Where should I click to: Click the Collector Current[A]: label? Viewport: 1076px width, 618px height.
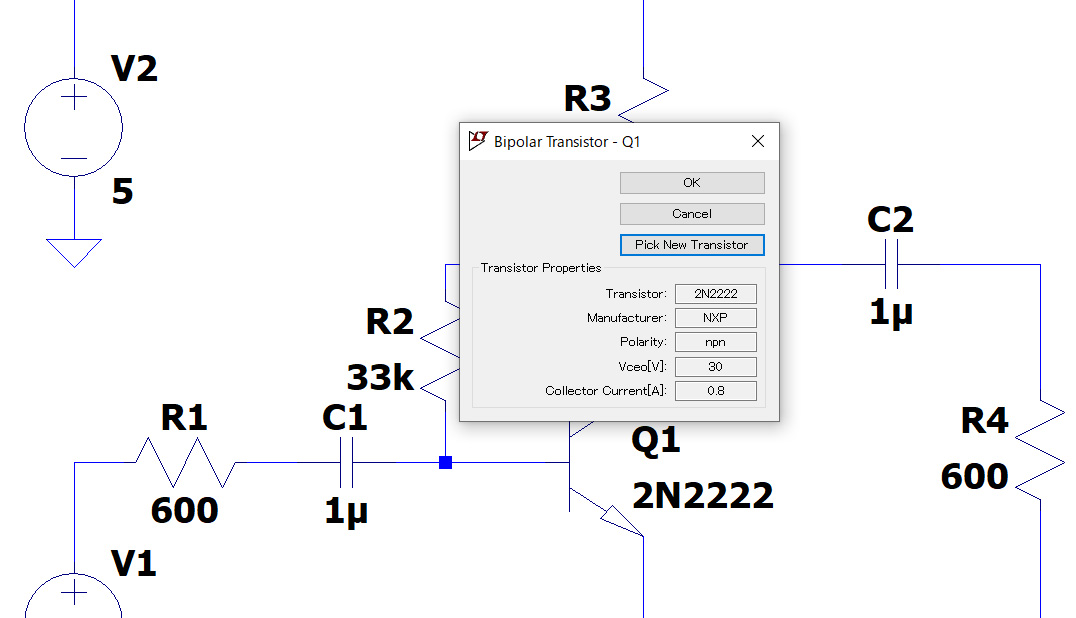[x=606, y=390]
